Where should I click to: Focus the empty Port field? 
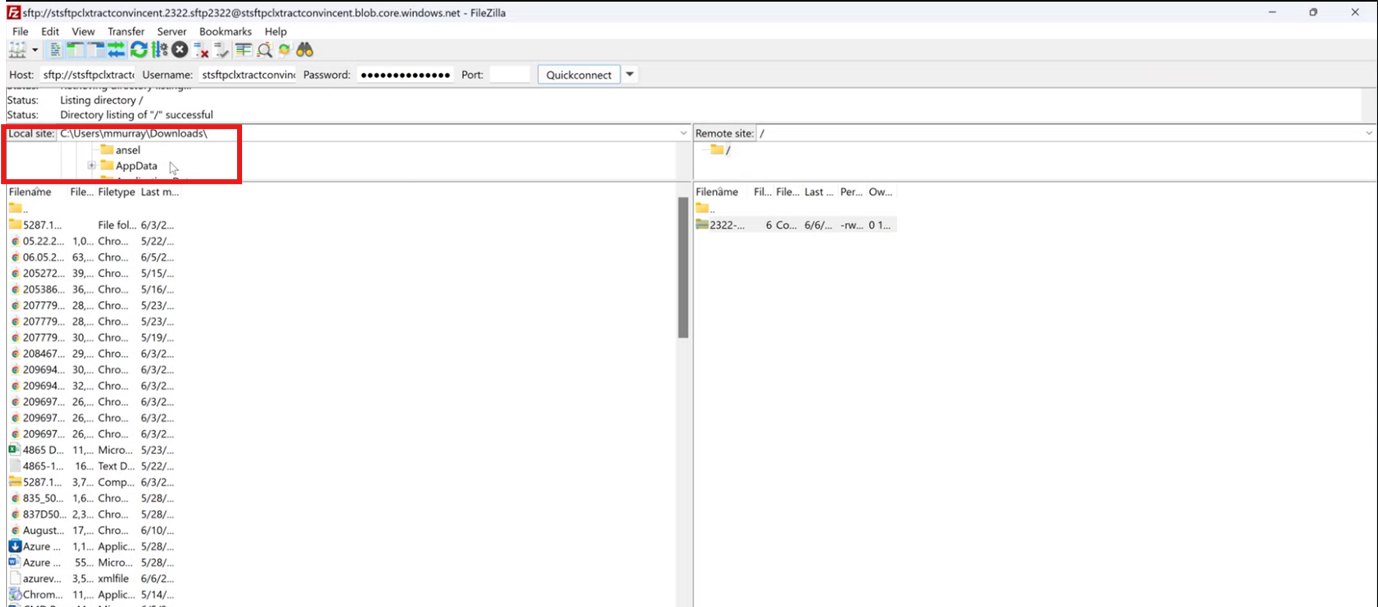pyautogui.click(x=509, y=75)
